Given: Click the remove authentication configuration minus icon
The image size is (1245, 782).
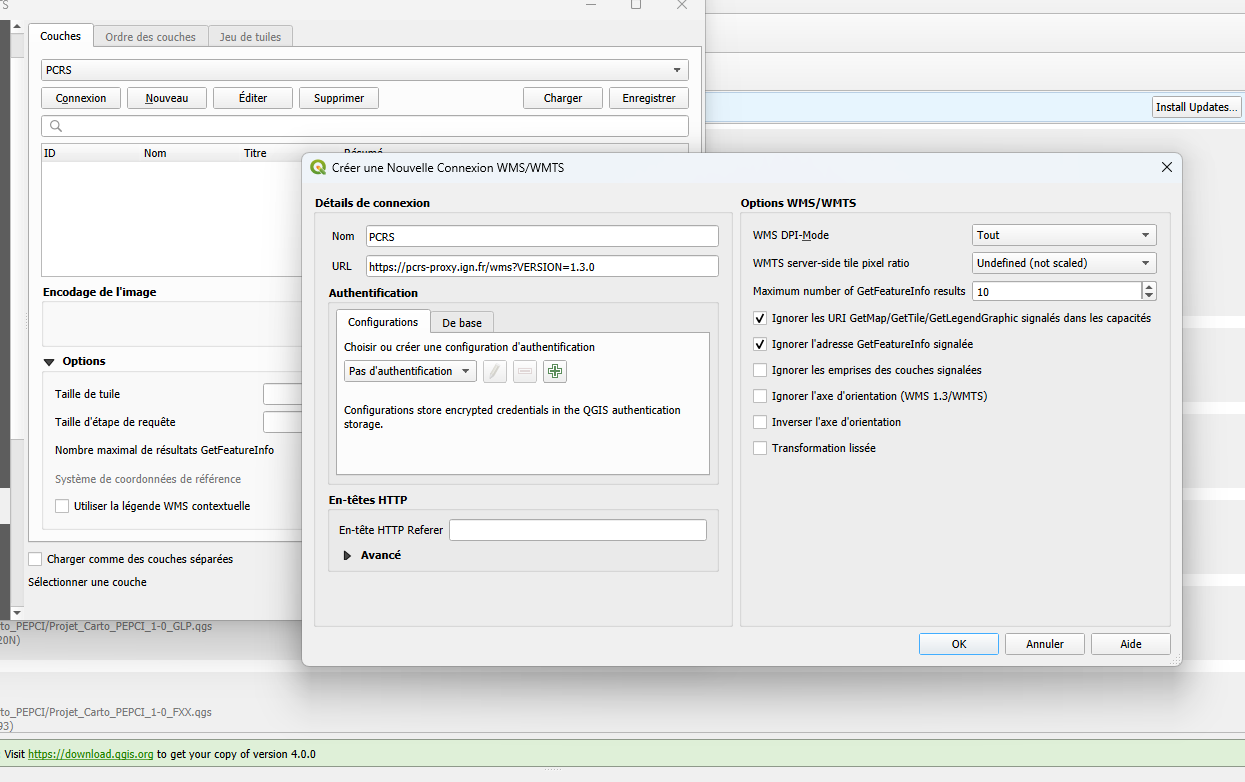Looking at the screenshot, I should [525, 372].
